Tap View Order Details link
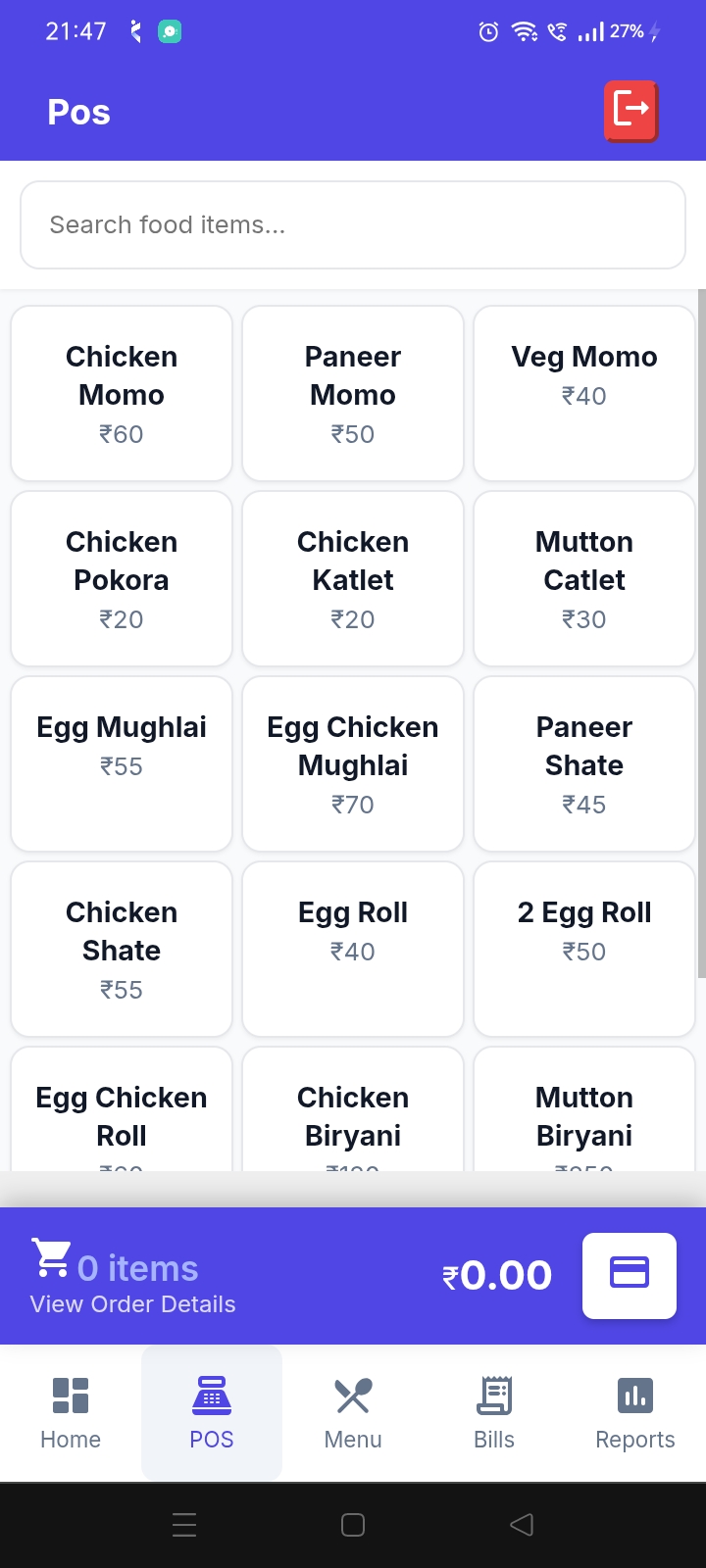 (133, 1304)
